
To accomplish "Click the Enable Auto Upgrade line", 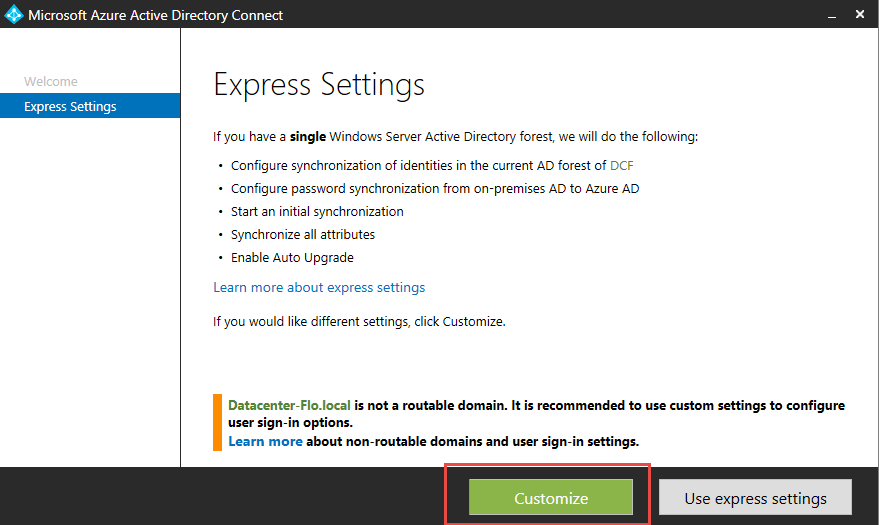I will point(292,258).
